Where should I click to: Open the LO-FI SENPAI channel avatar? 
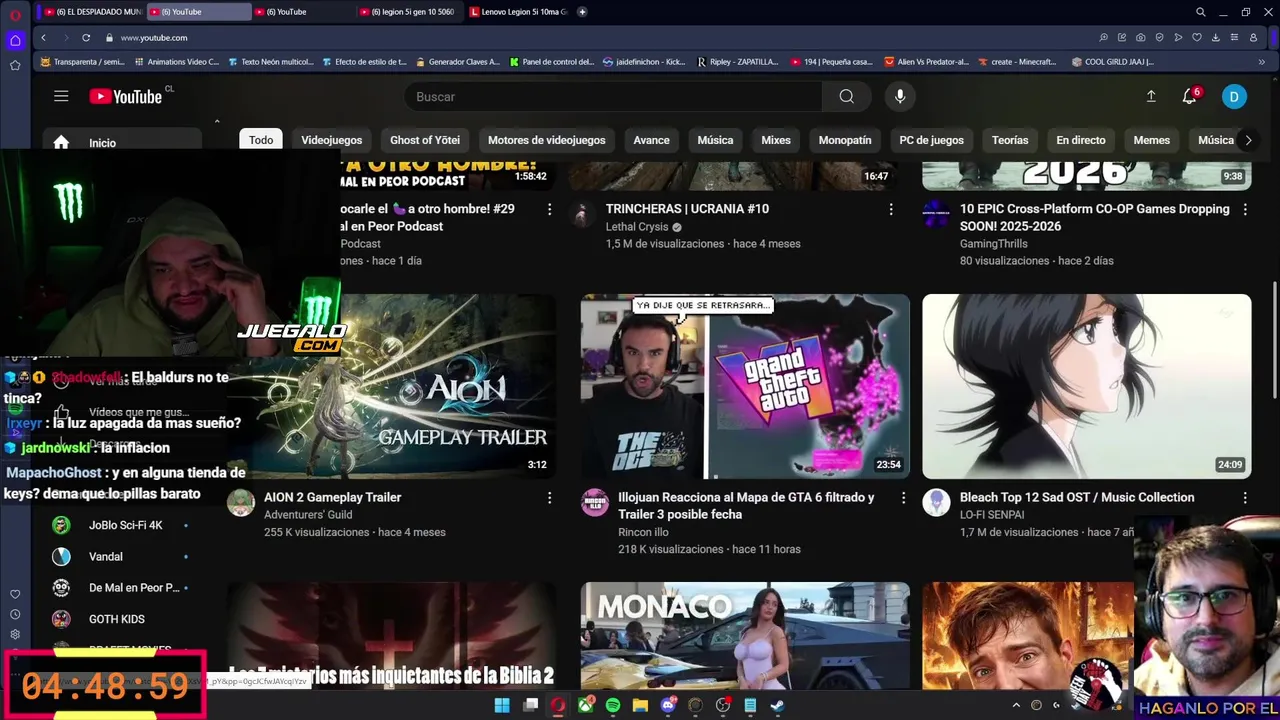936,503
